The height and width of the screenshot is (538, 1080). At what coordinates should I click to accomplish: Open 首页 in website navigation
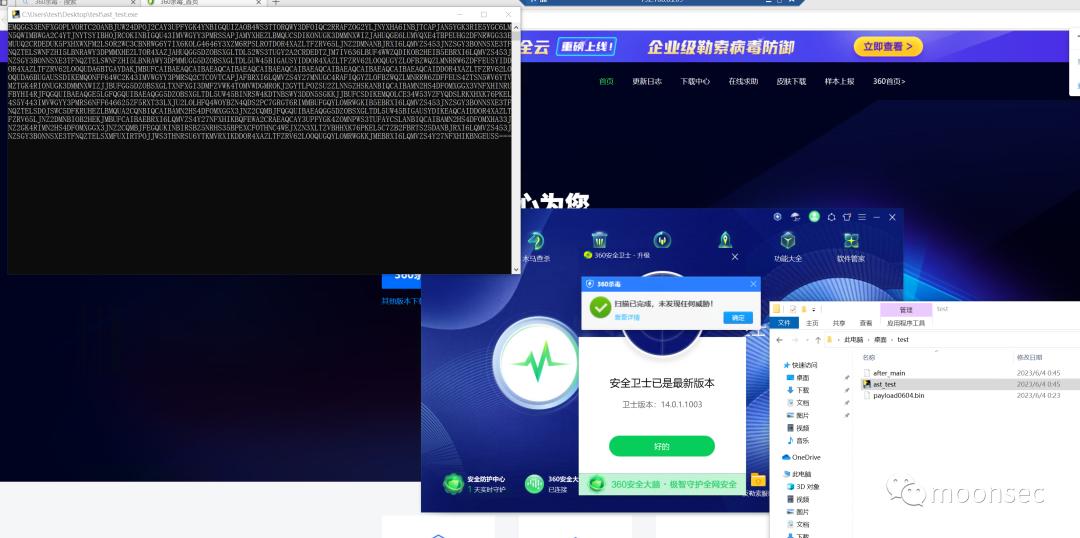[606, 81]
